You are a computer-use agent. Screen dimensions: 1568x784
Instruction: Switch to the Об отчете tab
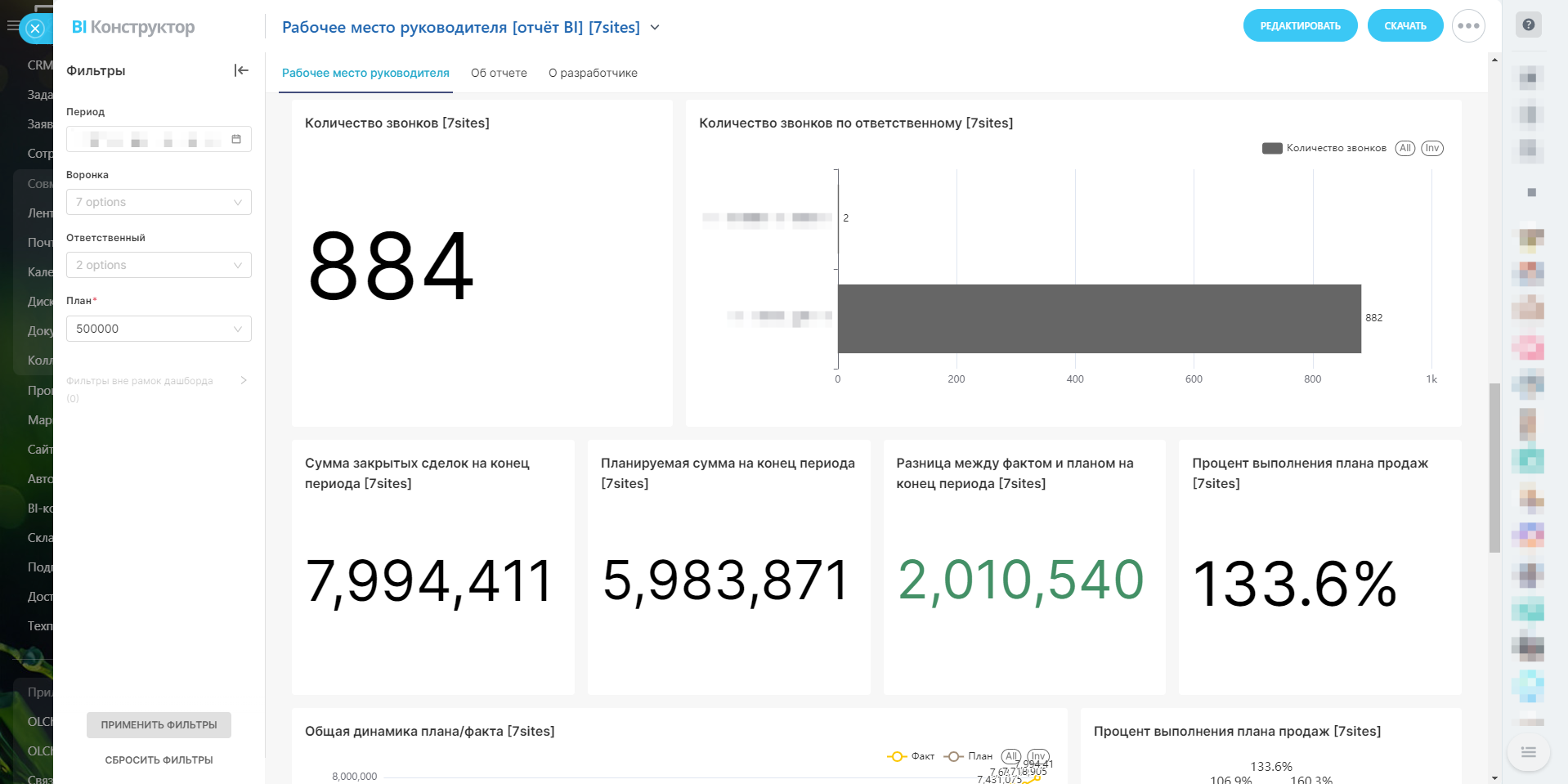point(499,73)
